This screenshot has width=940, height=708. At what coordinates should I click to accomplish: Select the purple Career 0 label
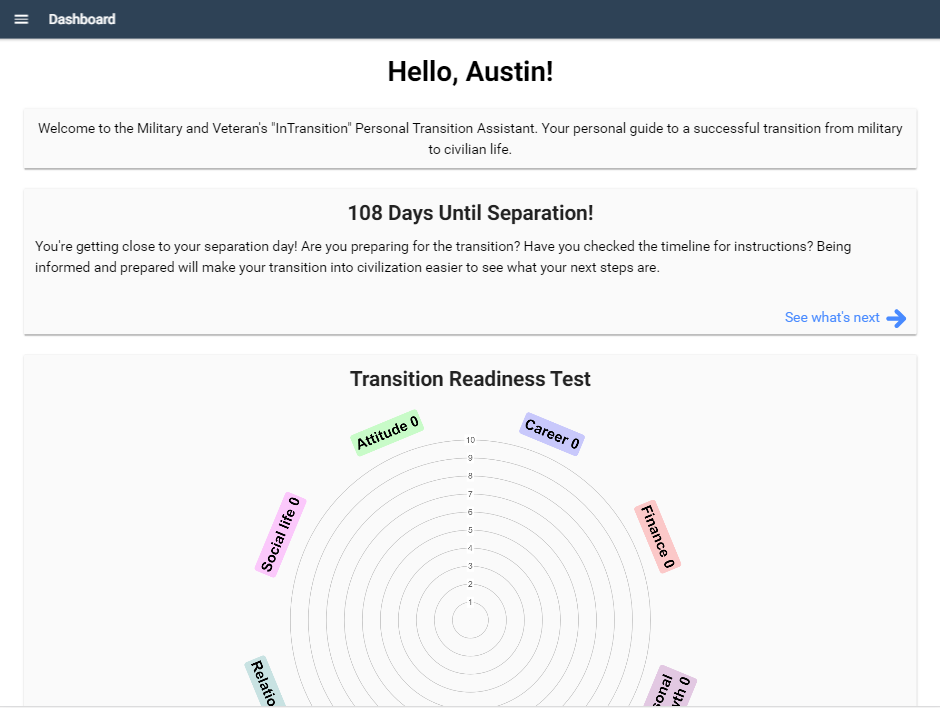(552, 434)
